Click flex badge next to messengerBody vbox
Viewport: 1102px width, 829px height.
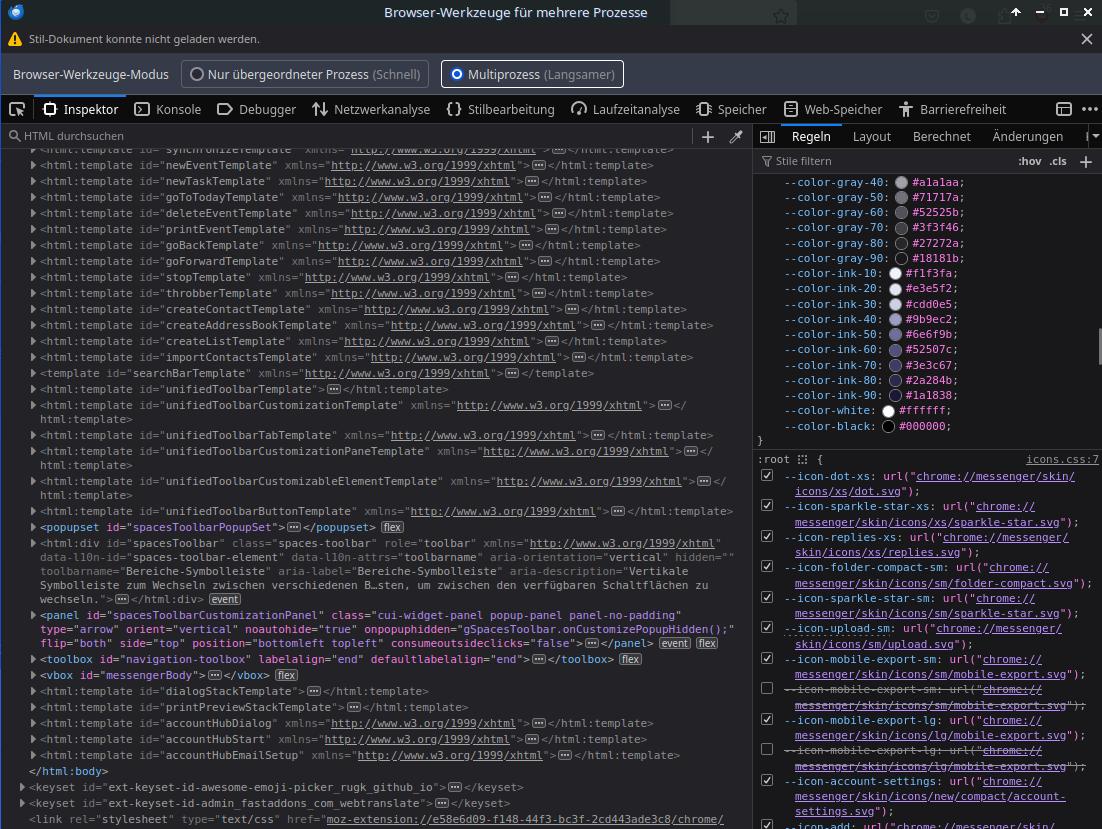[x=286, y=675]
